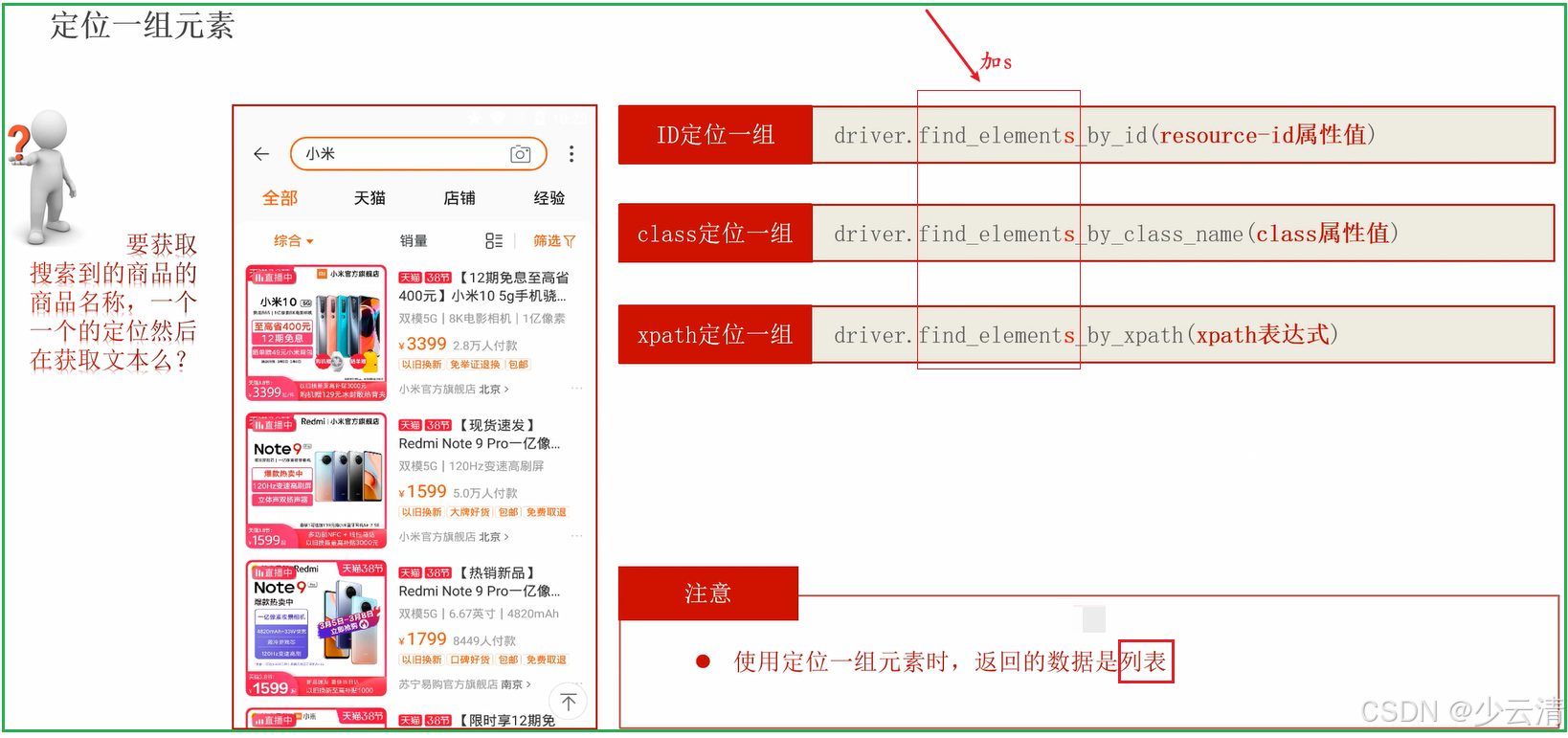1568x738 pixels.
Task: Click the ¥1799 price
Action: coord(423,639)
